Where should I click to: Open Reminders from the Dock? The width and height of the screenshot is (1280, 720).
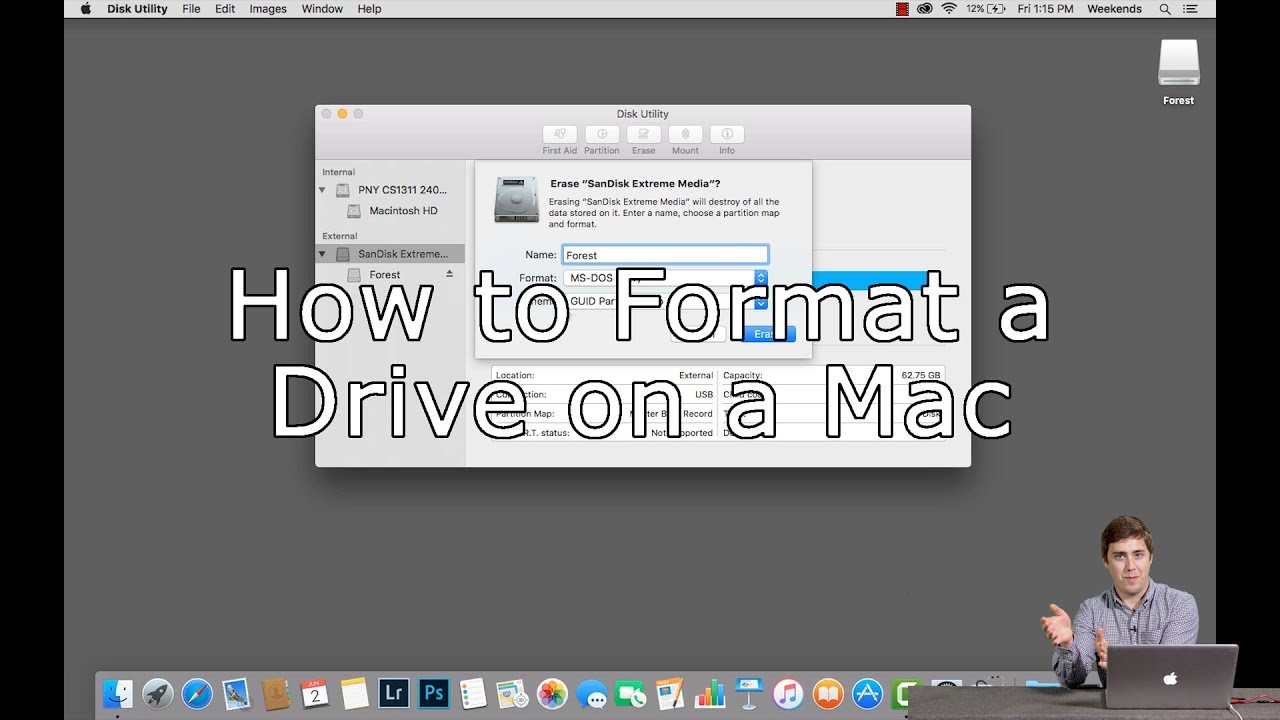coord(473,694)
